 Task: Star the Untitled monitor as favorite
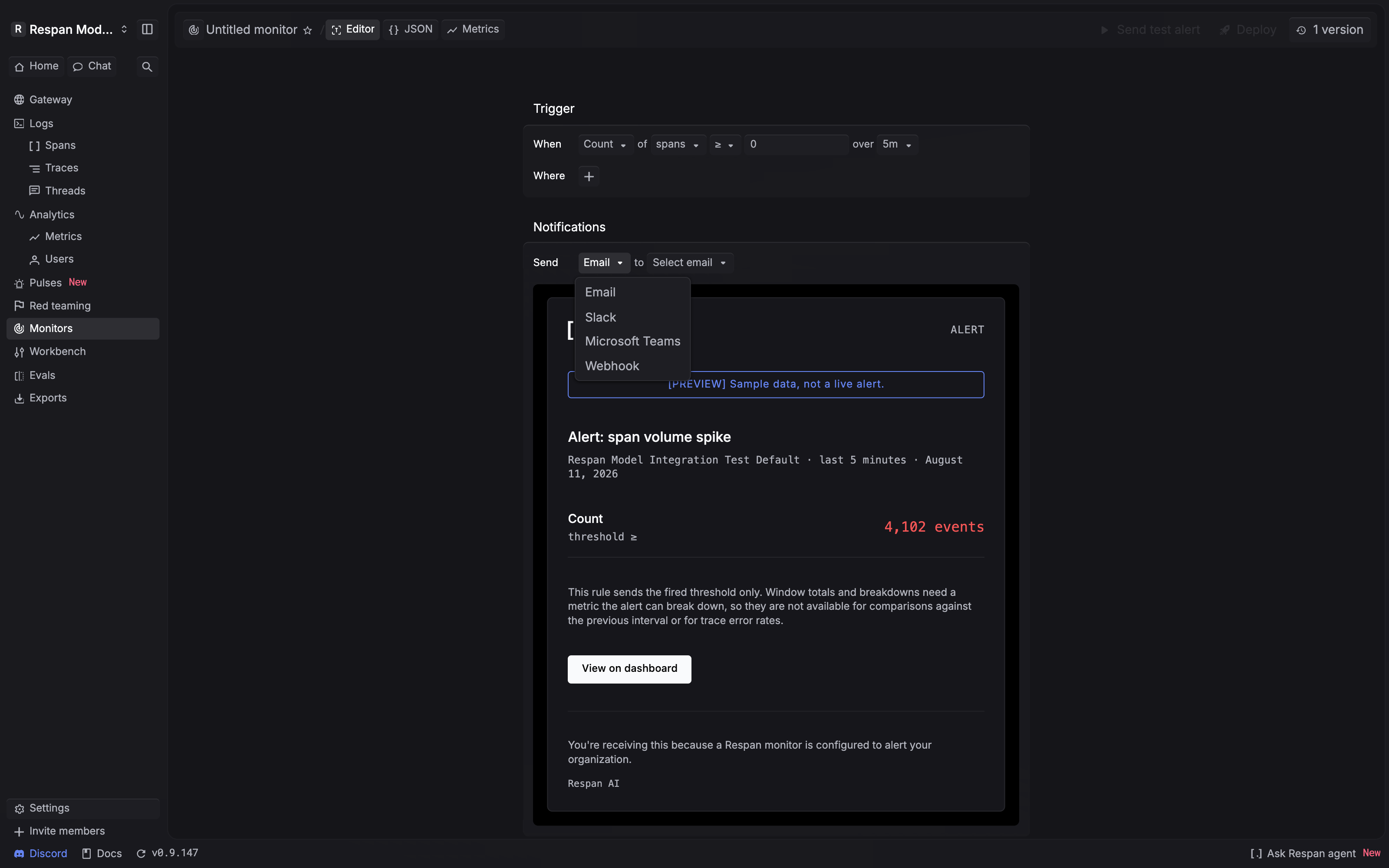308,30
